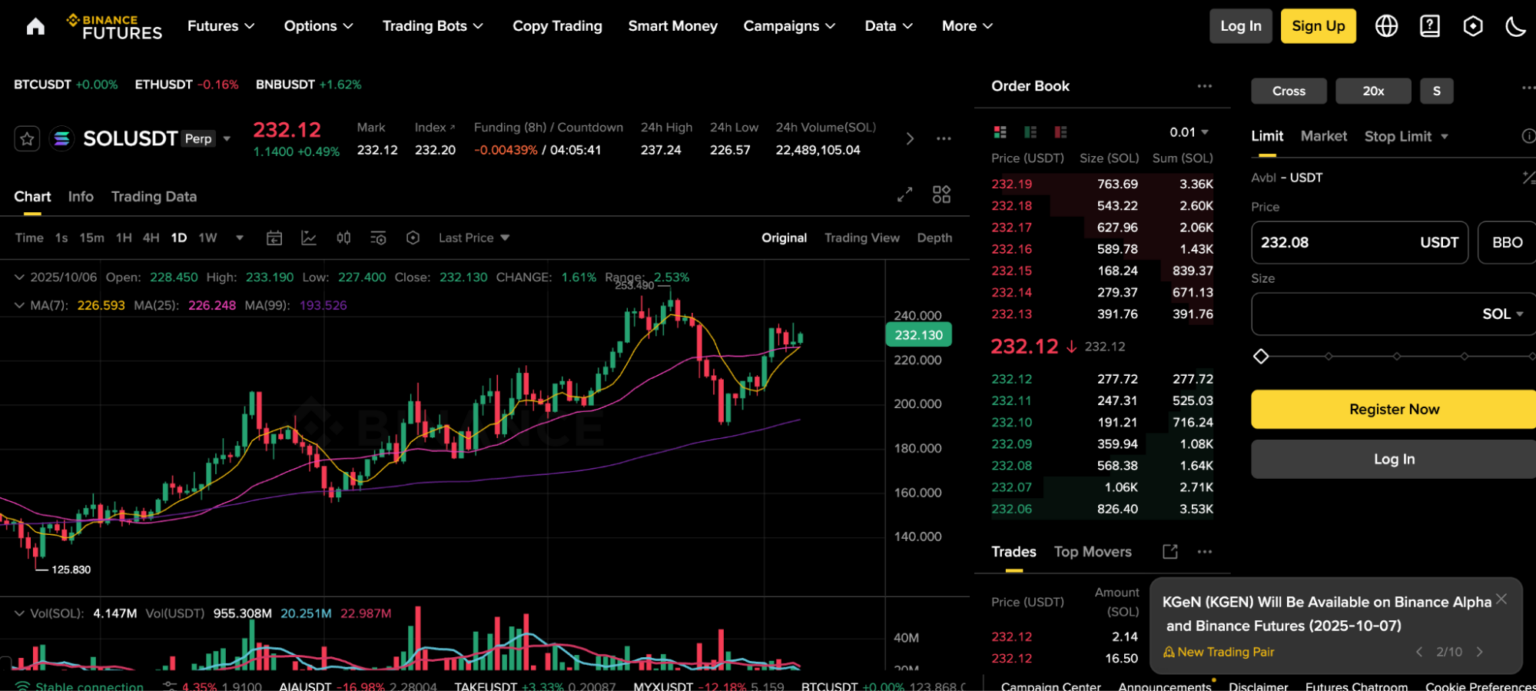Switch to the Trading Data tab

(154, 197)
